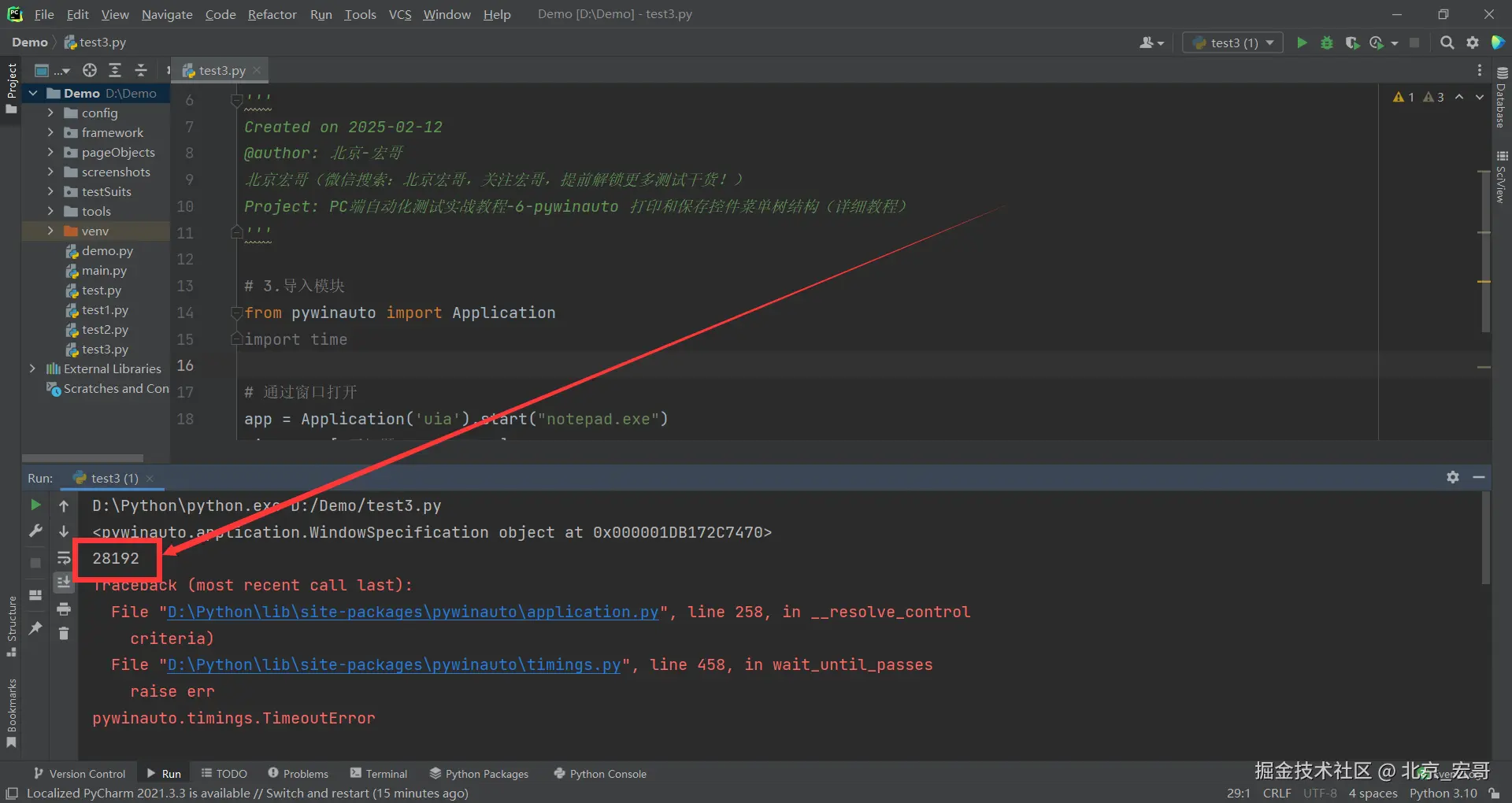Pin the Run tab
Image resolution: width=1512 pixels, height=803 pixels.
[35, 627]
